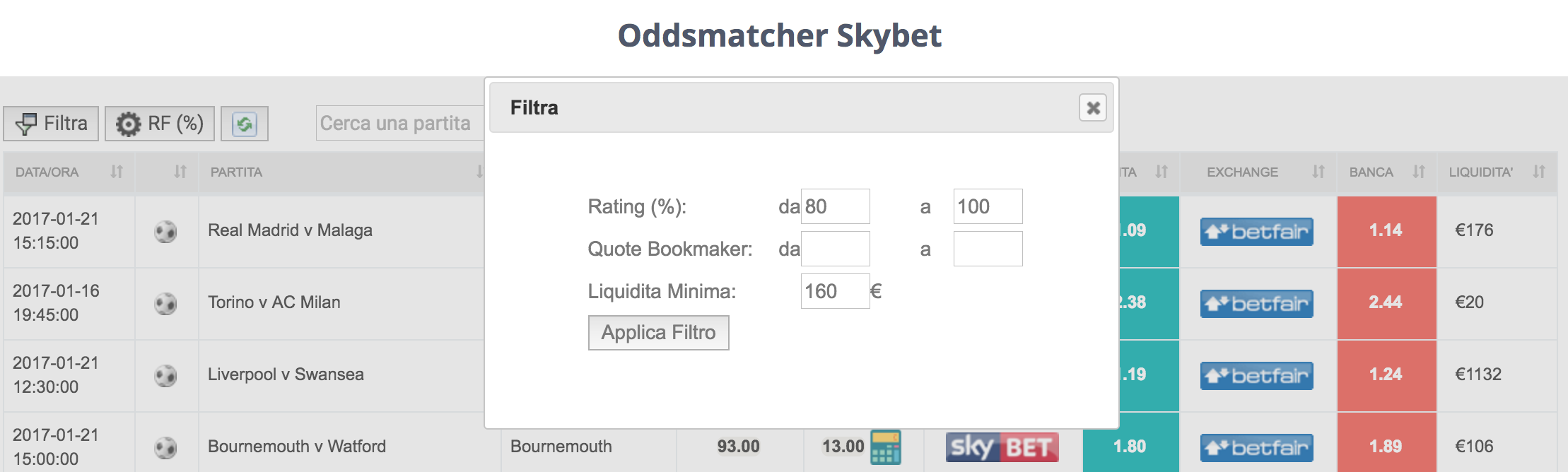
Task: Click the Liquidita Minima field showing 160
Action: tap(836, 291)
